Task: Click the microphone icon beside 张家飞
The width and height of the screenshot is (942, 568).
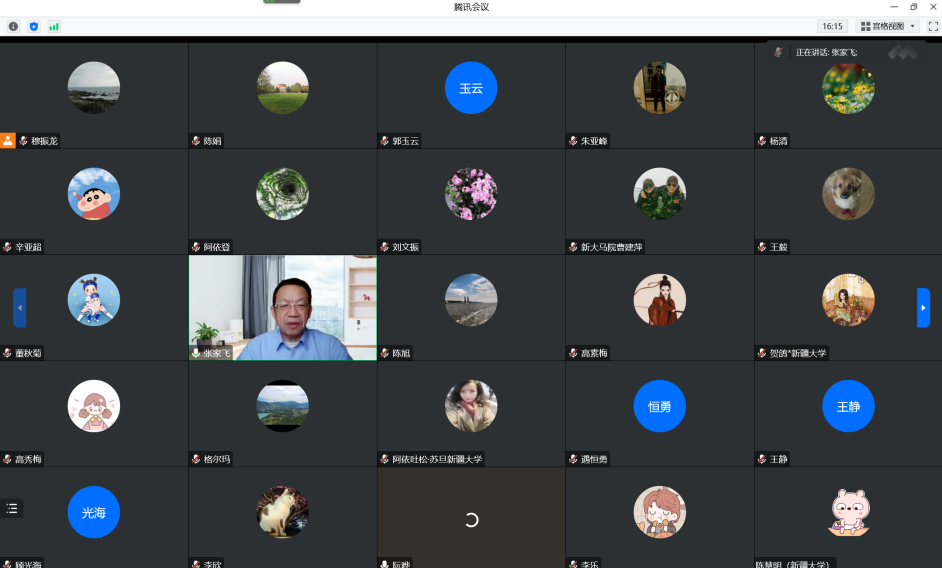Action: click(x=196, y=353)
